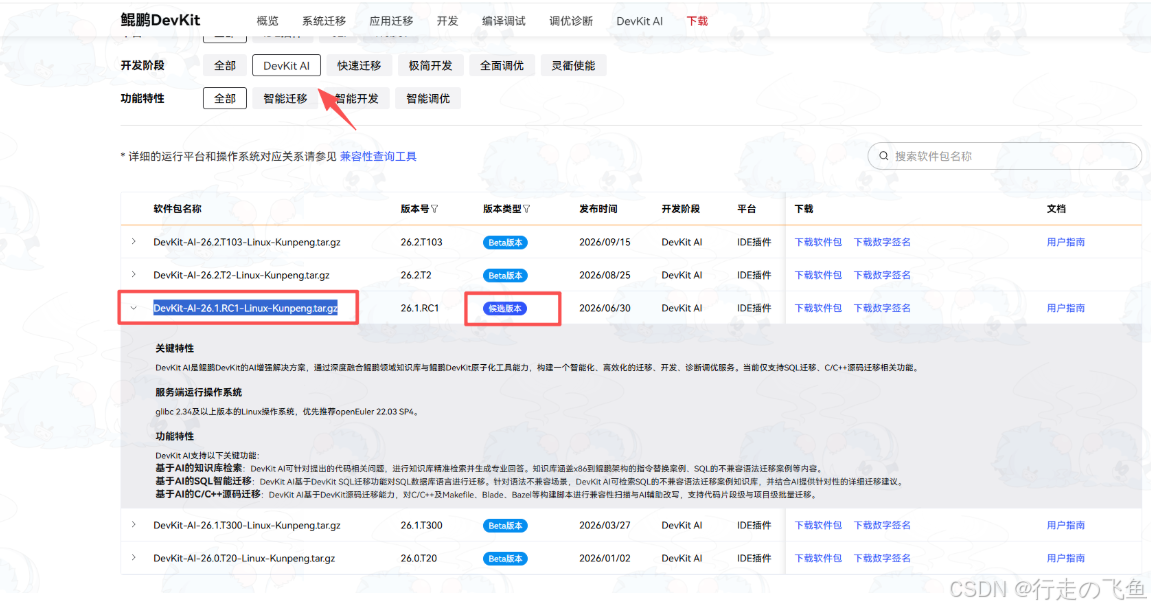1151x609 pixels.
Task: Download the 26.2.T2 数字签名
Action: pyautogui.click(x=882, y=275)
